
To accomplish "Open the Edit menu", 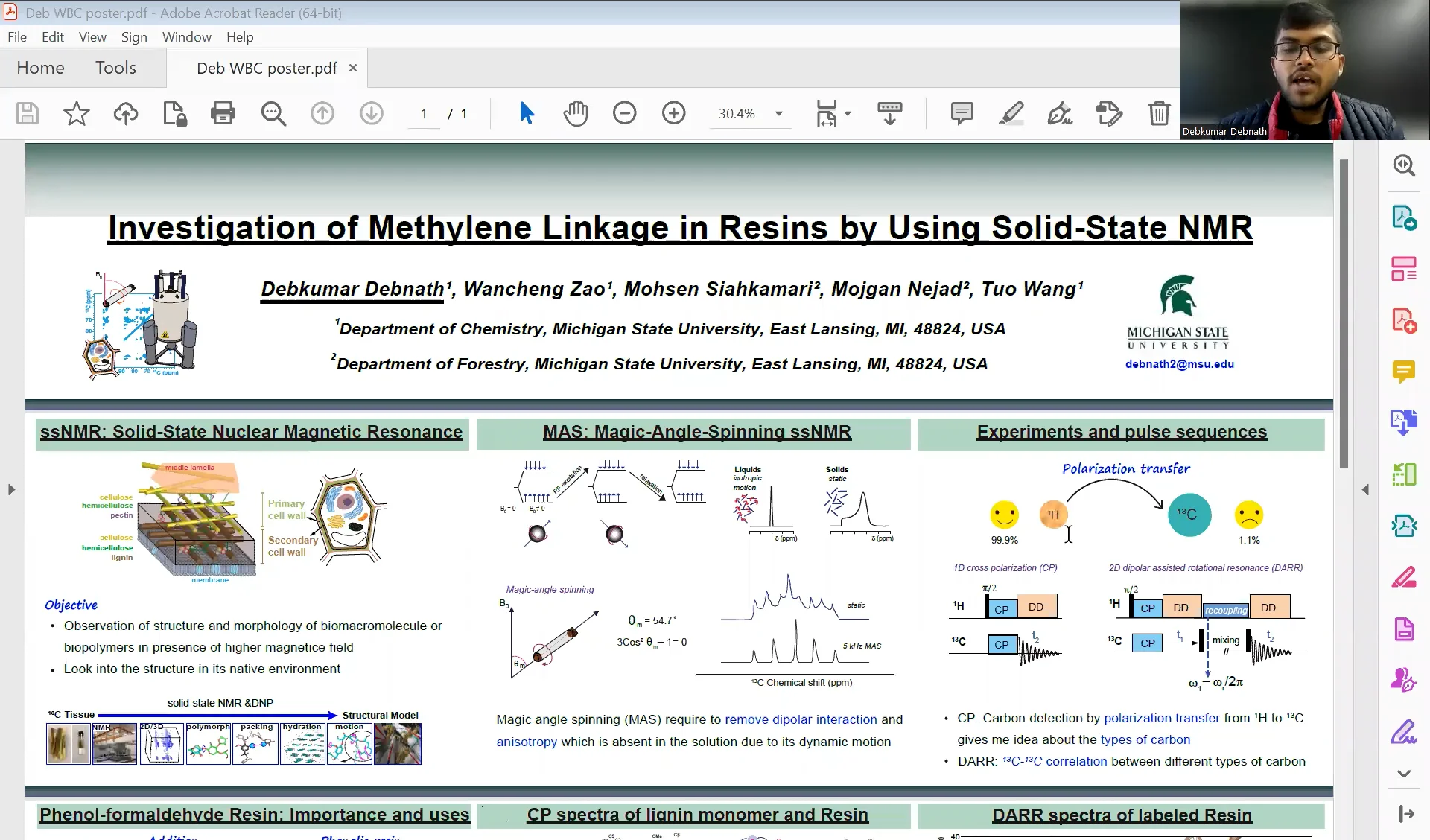I will pyautogui.click(x=52, y=37).
